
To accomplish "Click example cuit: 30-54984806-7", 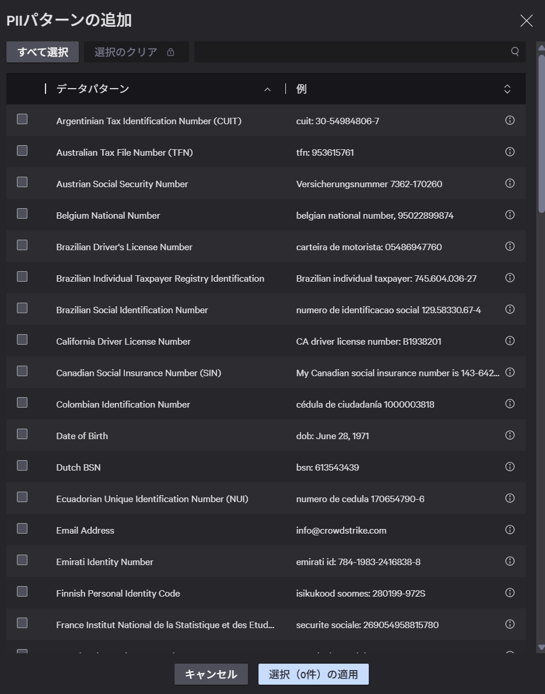I will [338, 121].
